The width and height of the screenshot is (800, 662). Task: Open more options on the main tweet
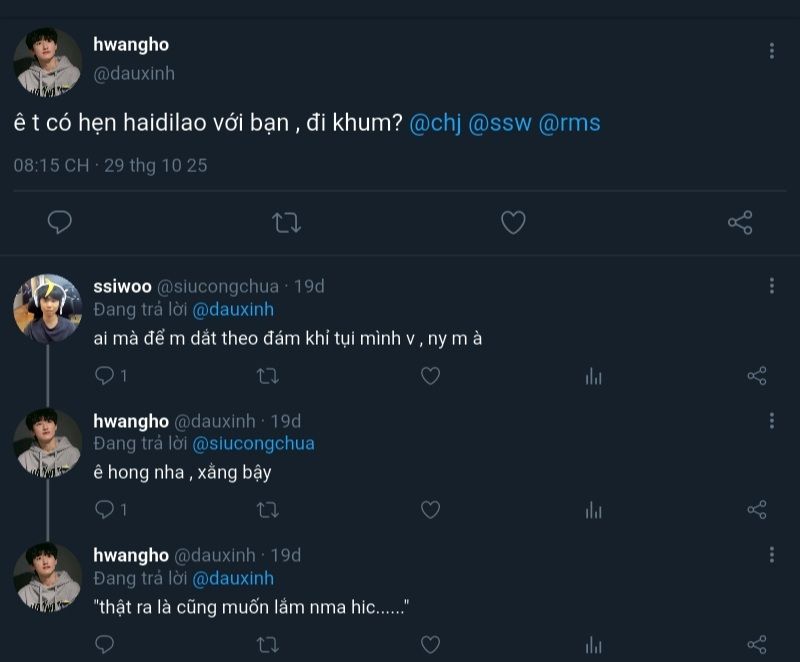coord(771,51)
